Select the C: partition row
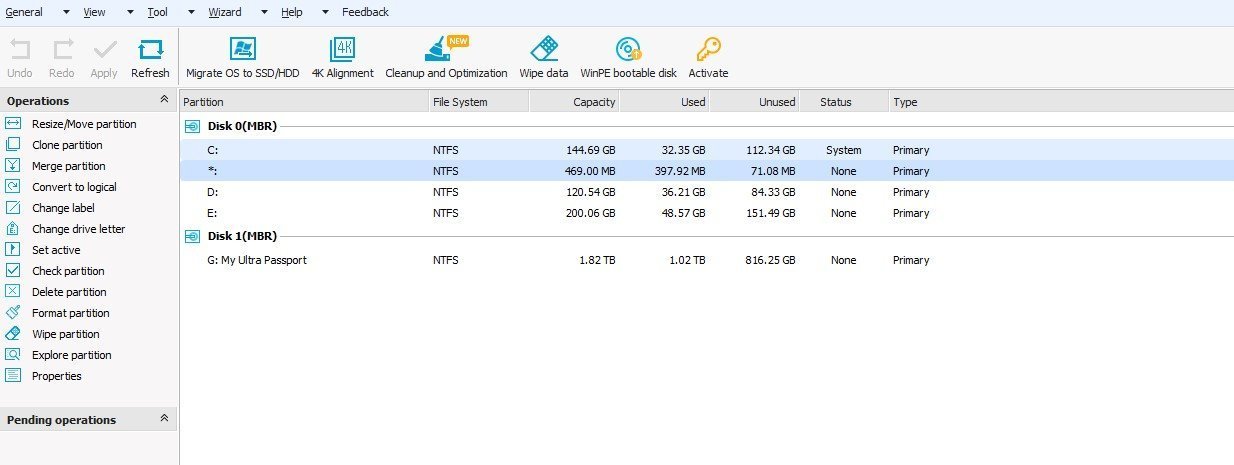Image resolution: width=1234 pixels, height=465 pixels. pyautogui.click(x=707, y=150)
